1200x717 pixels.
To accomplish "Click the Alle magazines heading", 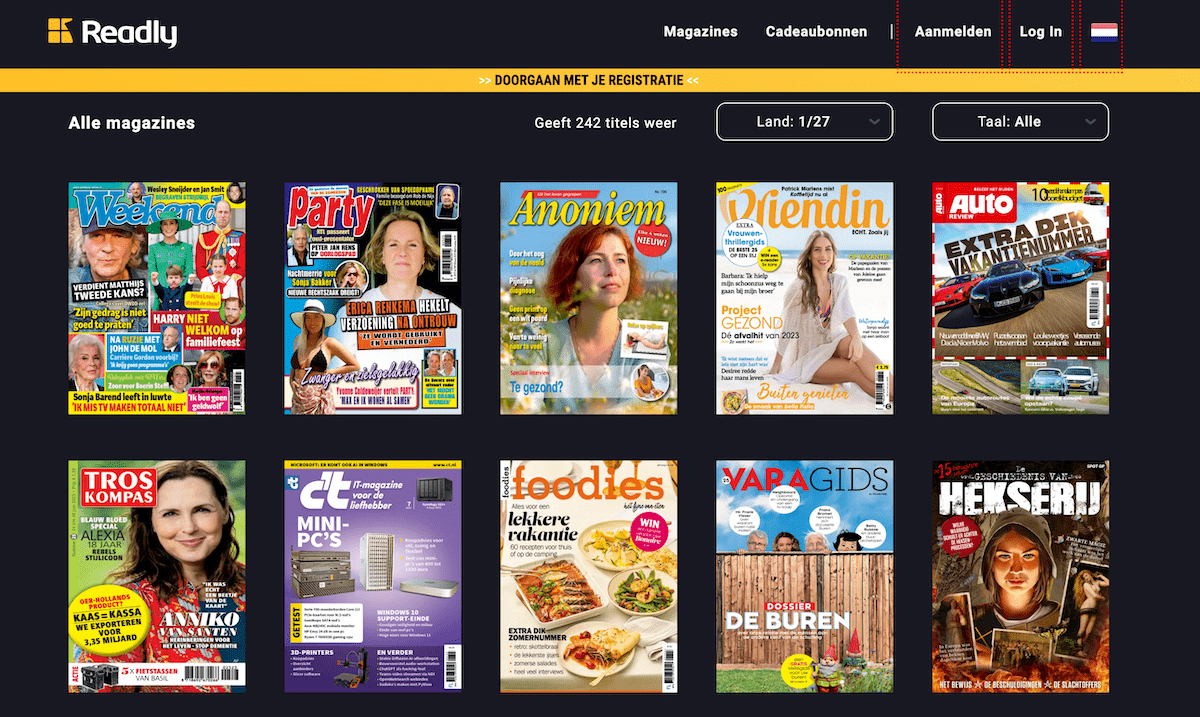I will click(132, 123).
